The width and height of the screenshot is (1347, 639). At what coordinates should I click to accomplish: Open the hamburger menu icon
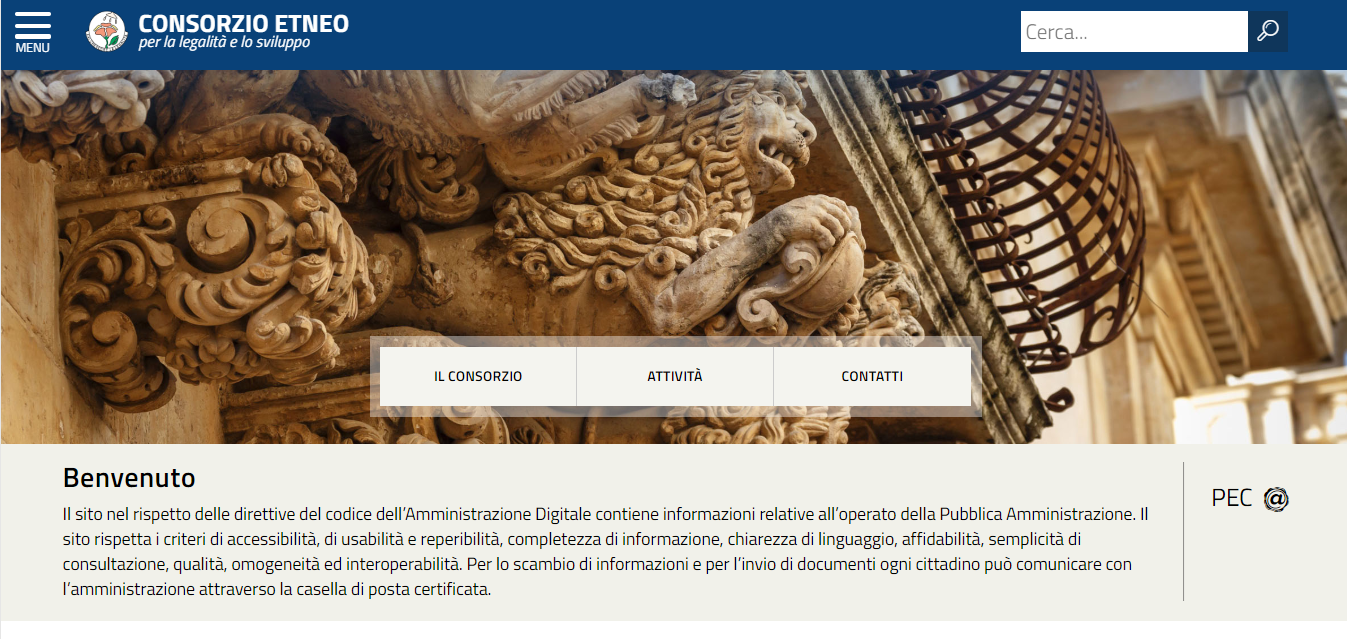coord(33,26)
